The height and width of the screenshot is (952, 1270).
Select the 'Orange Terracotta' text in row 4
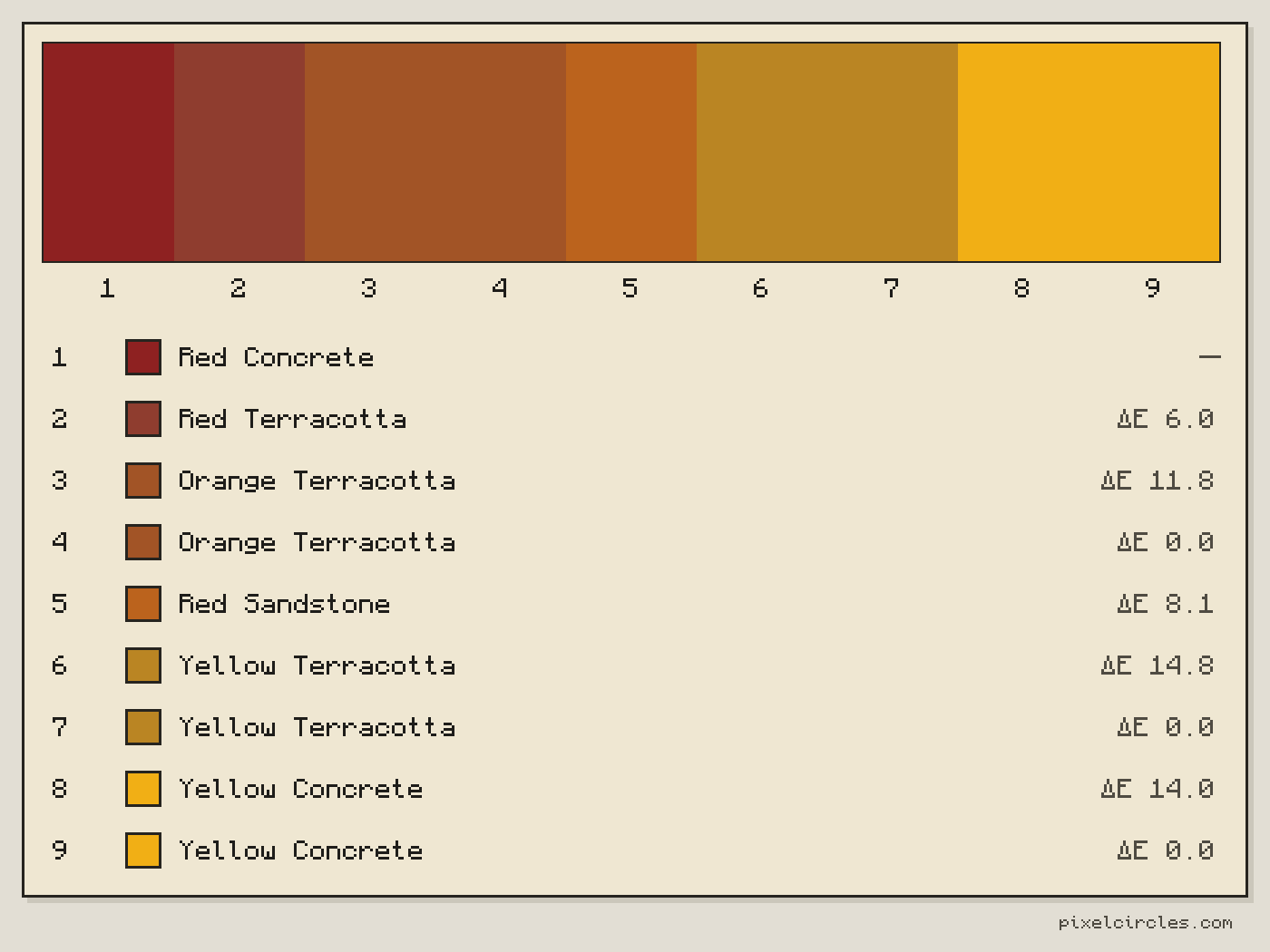click(x=317, y=543)
